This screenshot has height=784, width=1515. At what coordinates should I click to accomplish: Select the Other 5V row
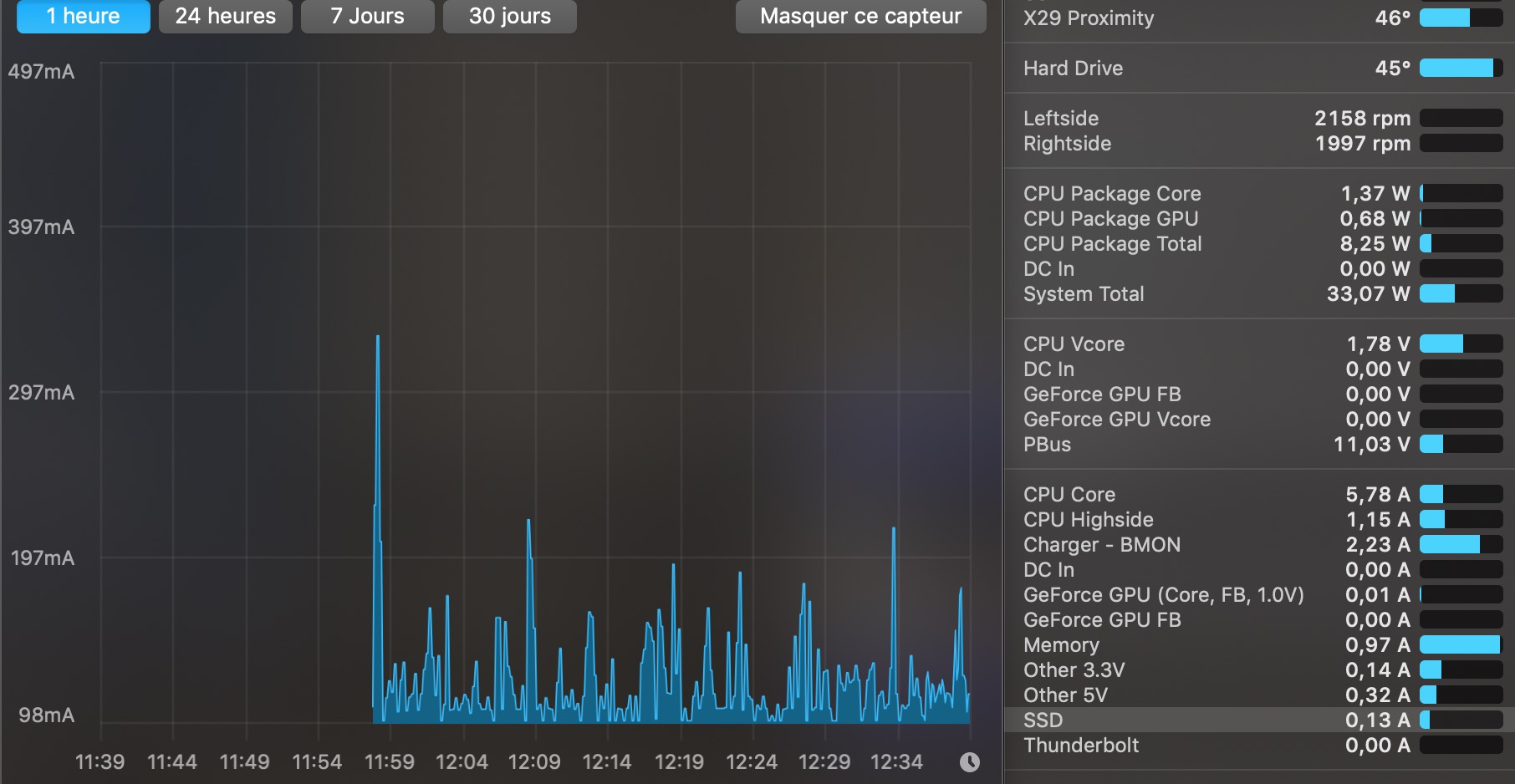point(1259,695)
